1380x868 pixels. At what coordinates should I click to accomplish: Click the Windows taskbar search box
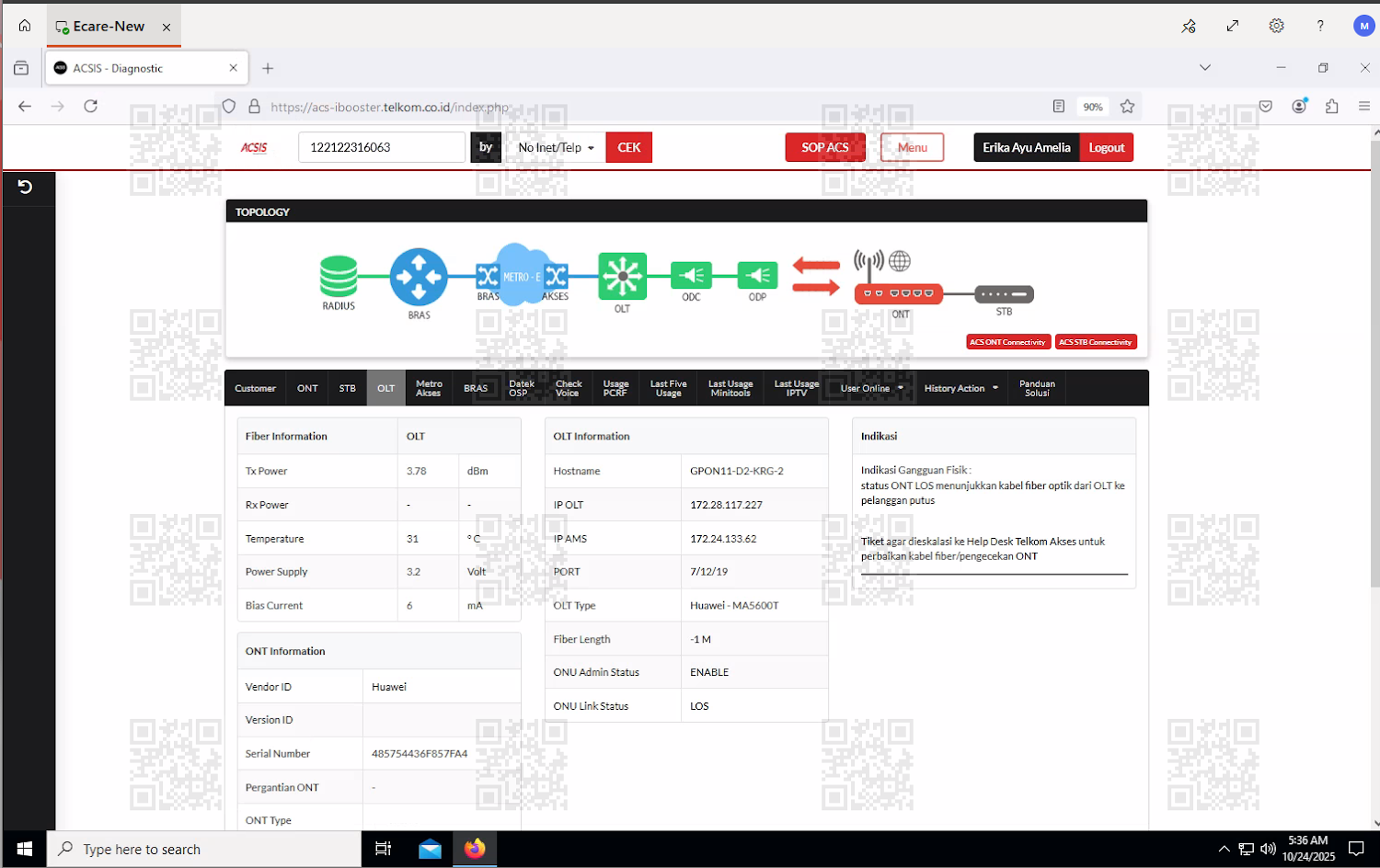pos(203,849)
